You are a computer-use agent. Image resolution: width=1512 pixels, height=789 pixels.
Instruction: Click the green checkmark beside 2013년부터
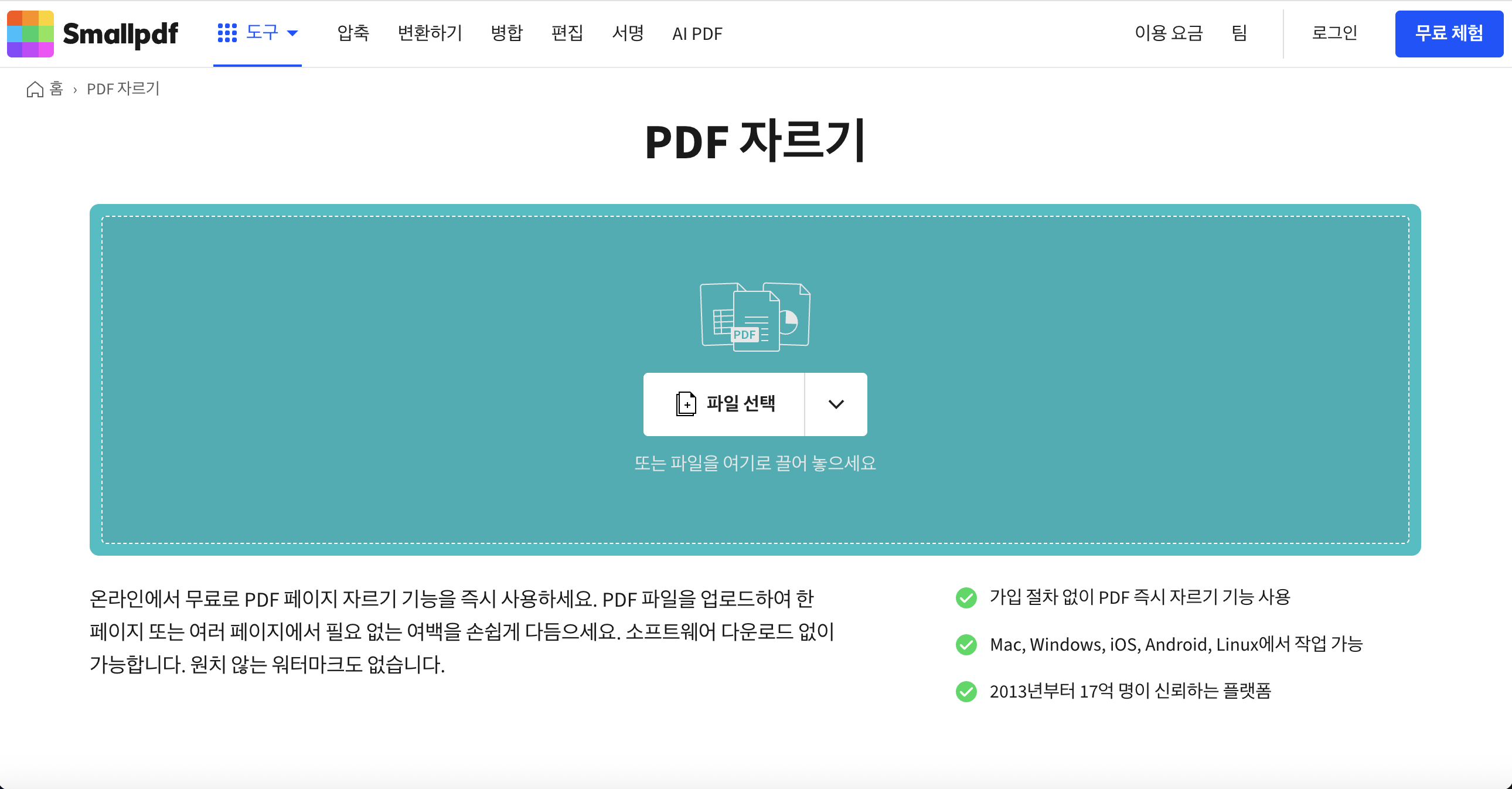point(966,692)
